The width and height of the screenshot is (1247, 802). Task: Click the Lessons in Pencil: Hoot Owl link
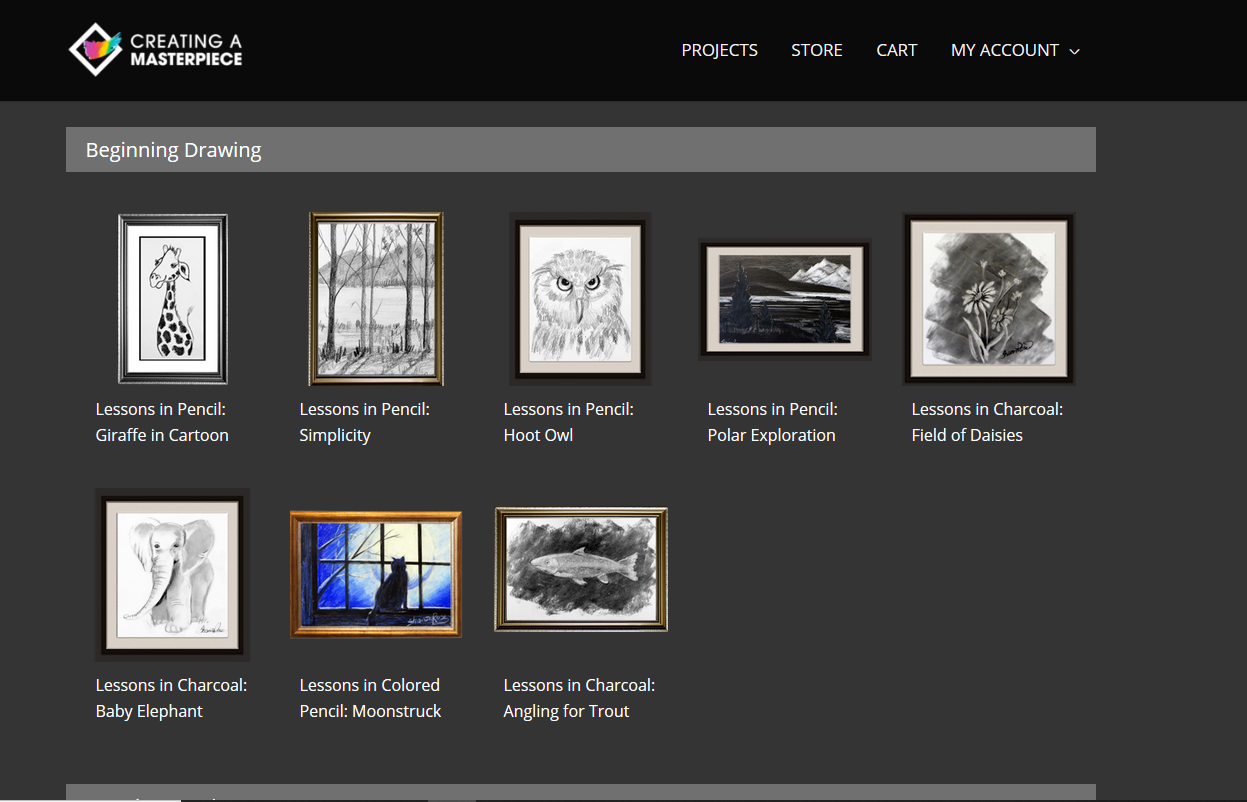pyautogui.click(x=569, y=422)
